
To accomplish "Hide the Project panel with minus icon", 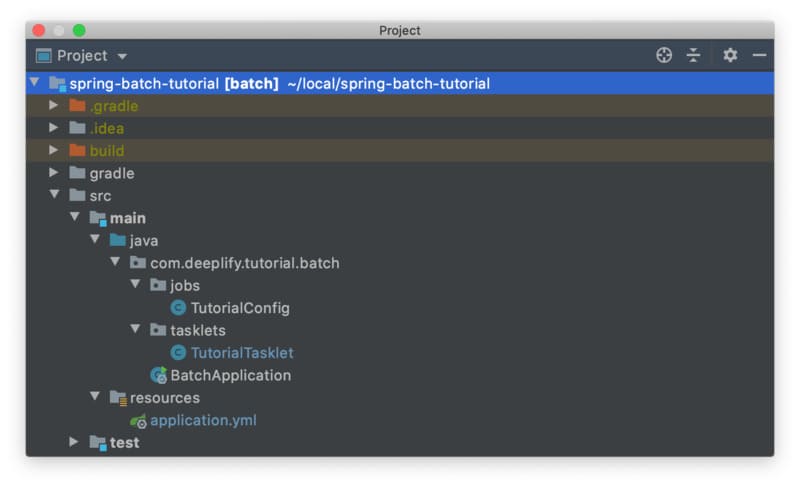I will click(x=759, y=55).
